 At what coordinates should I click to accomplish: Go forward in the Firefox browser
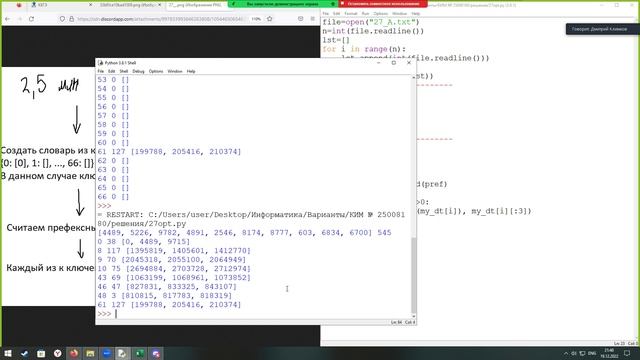(x=20, y=19)
